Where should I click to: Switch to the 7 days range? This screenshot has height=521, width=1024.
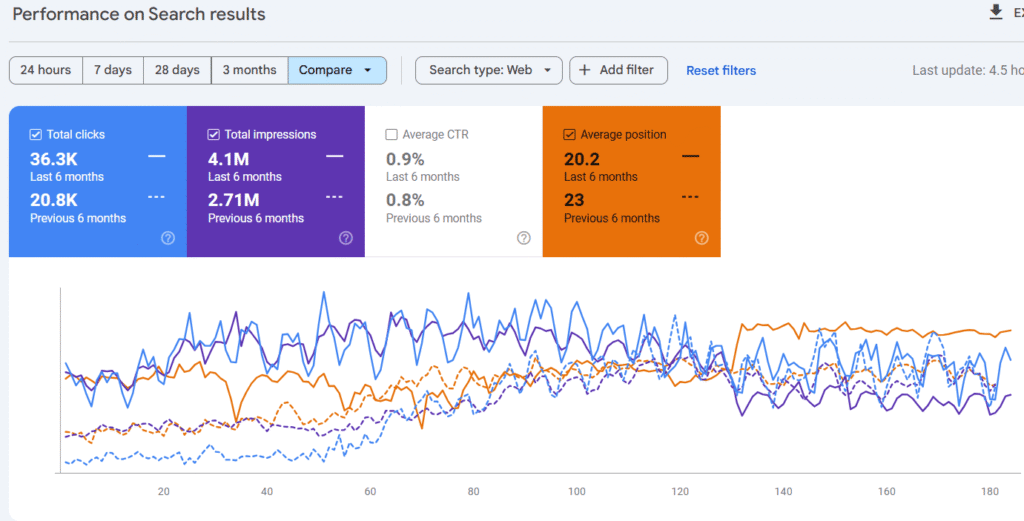tap(113, 70)
